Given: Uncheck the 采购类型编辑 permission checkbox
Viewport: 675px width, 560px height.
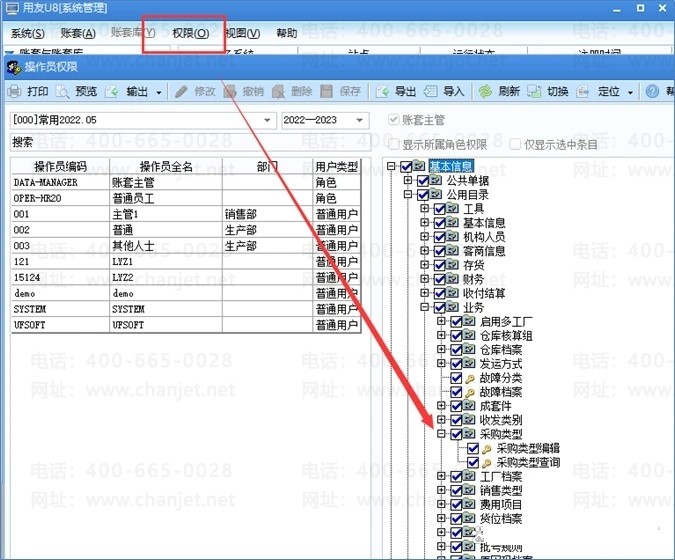Looking at the screenshot, I should tap(473, 449).
